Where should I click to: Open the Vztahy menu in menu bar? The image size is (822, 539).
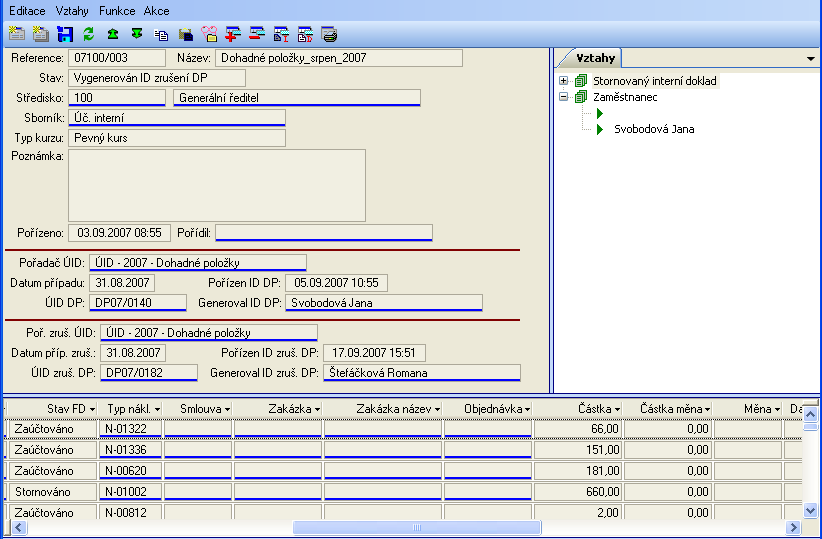(72, 11)
